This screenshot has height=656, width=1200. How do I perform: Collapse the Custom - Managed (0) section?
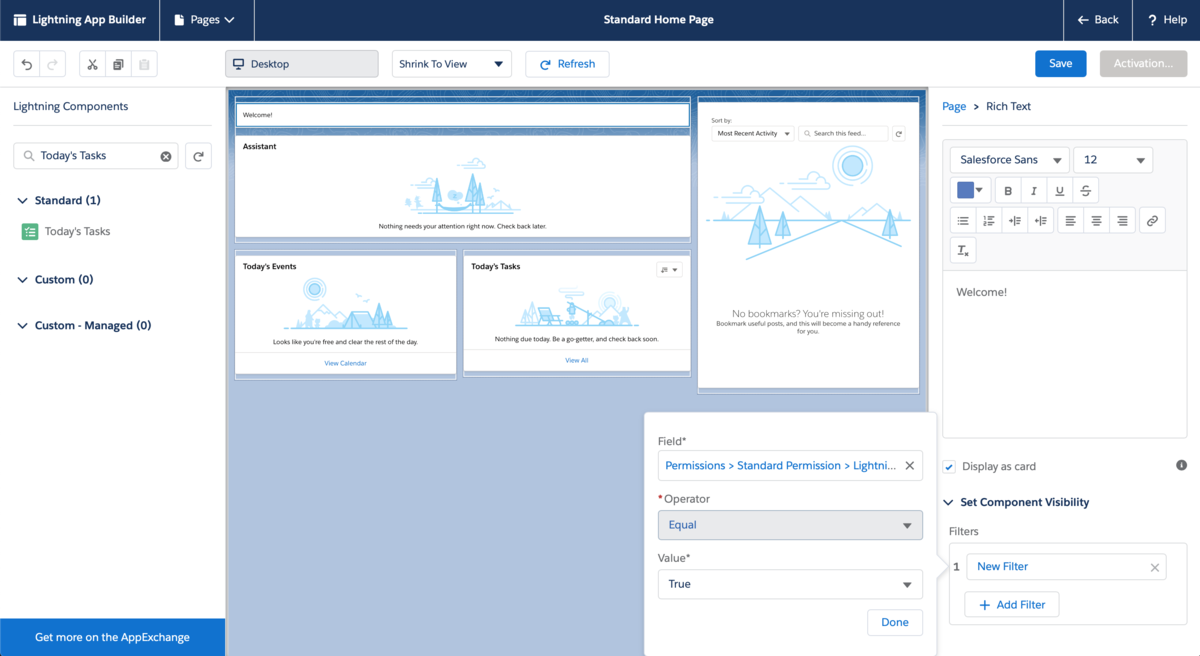[23, 325]
